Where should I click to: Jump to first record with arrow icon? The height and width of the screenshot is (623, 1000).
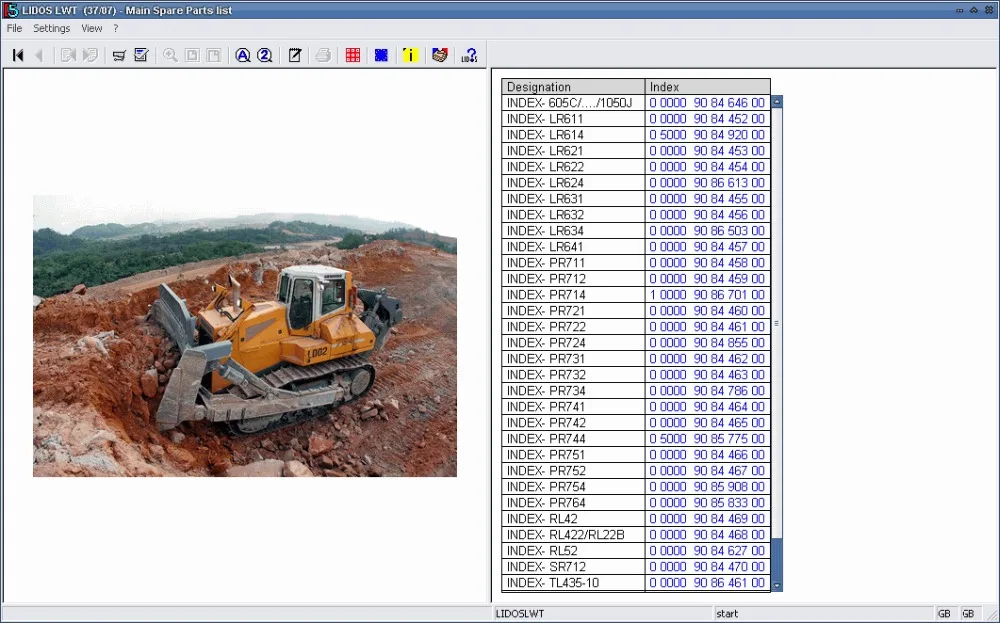click(17, 55)
